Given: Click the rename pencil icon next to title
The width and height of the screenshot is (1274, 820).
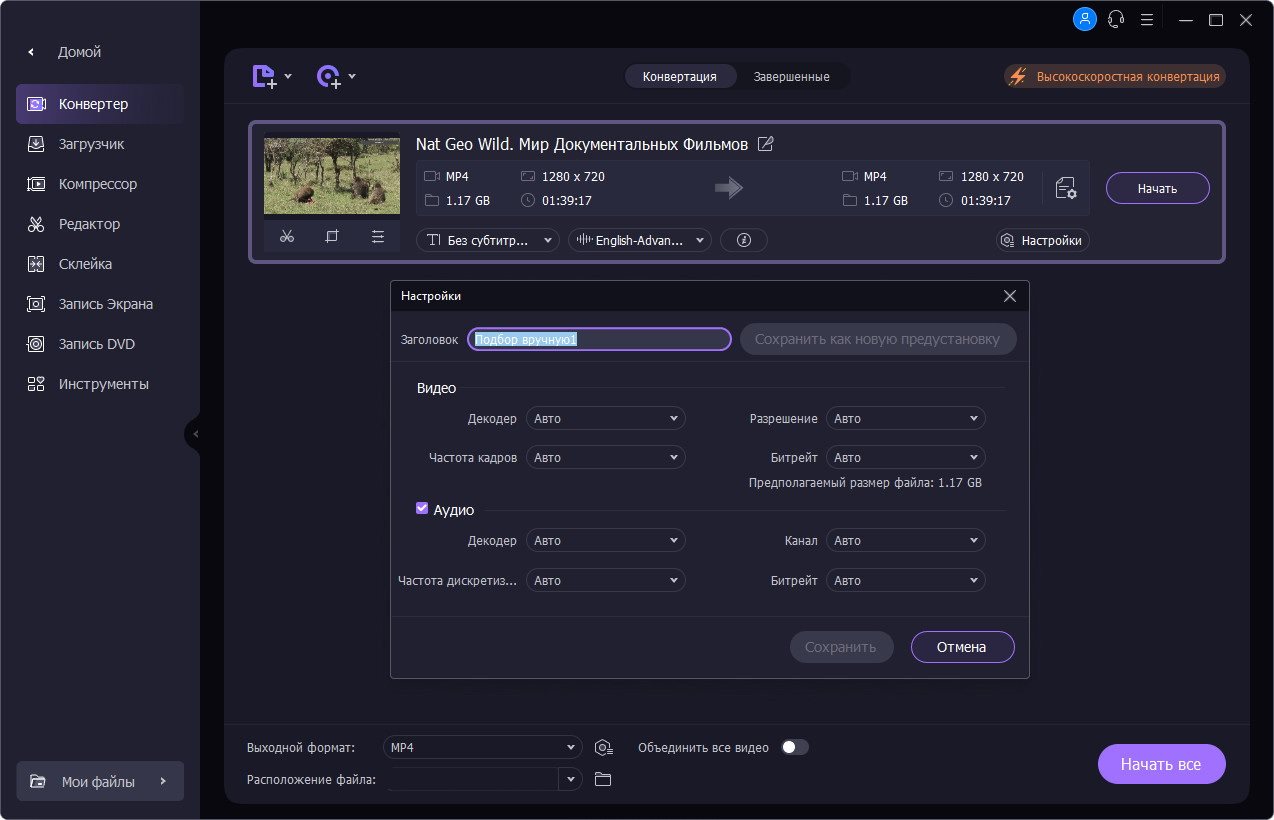Looking at the screenshot, I should coord(766,144).
